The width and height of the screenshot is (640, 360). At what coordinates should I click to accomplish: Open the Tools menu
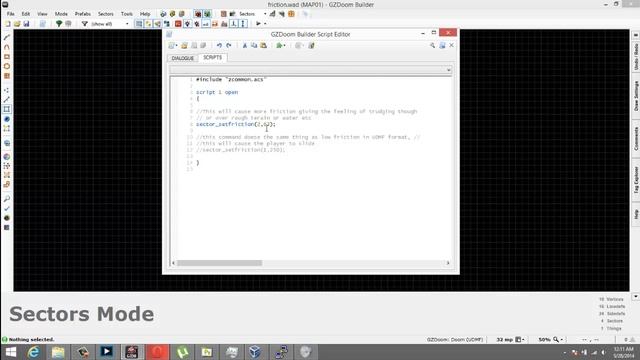[x=127, y=14]
